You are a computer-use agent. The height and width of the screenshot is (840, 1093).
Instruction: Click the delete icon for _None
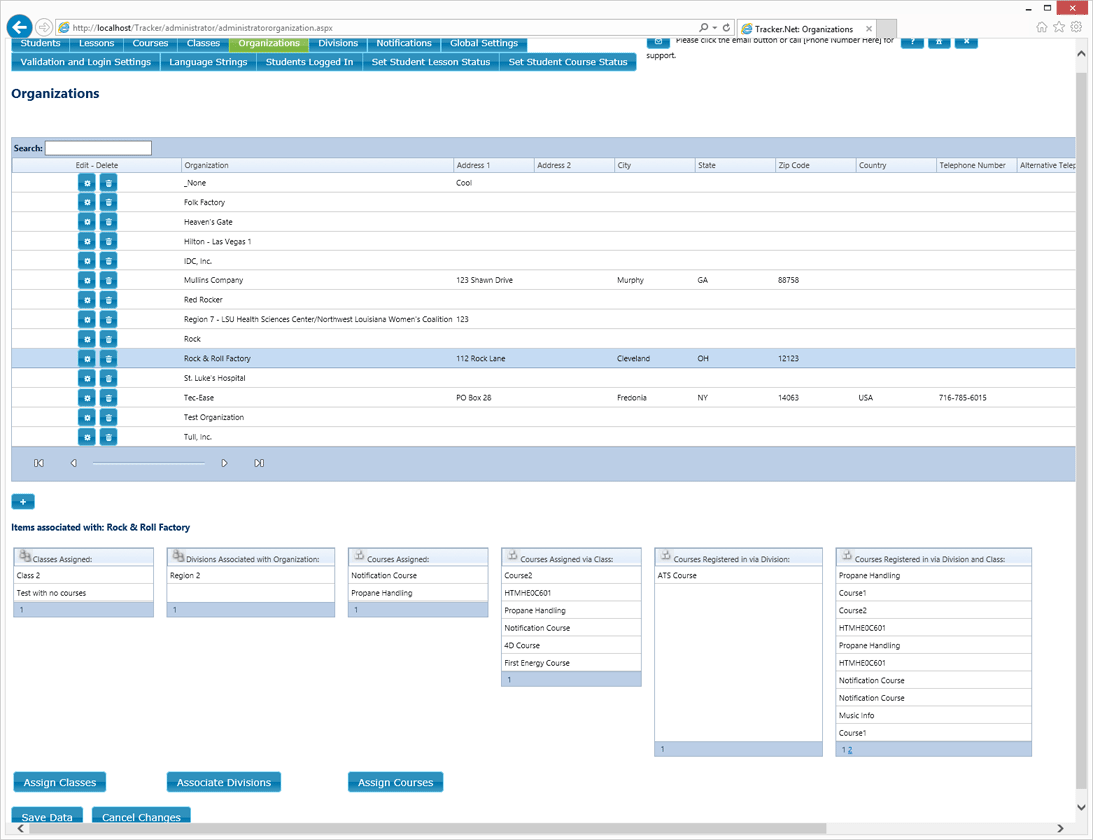(108, 183)
